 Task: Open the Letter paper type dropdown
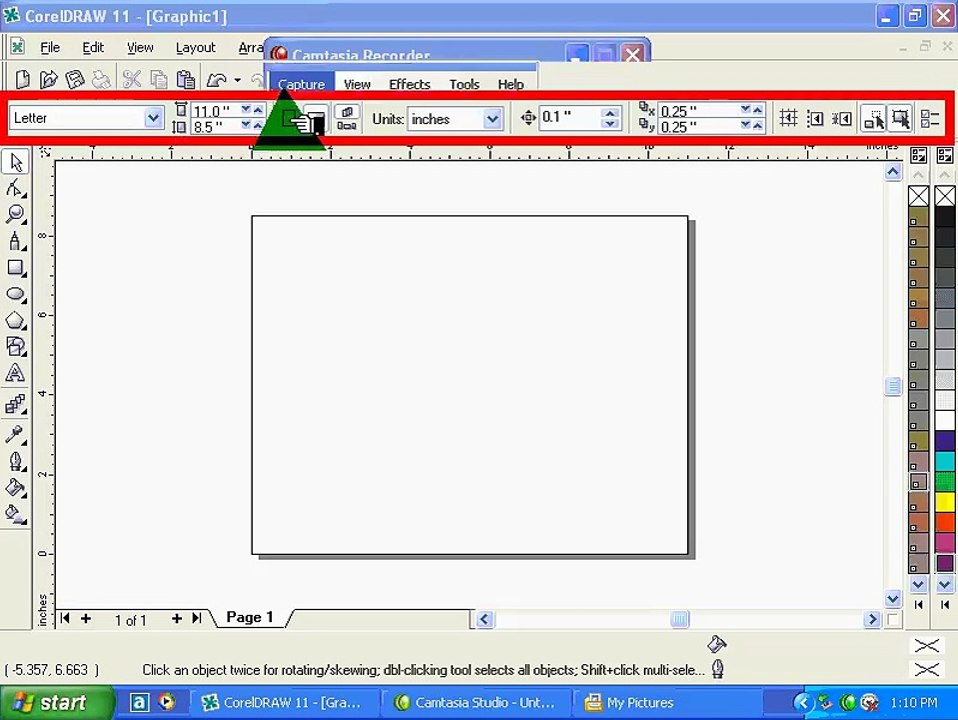pos(153,117)
